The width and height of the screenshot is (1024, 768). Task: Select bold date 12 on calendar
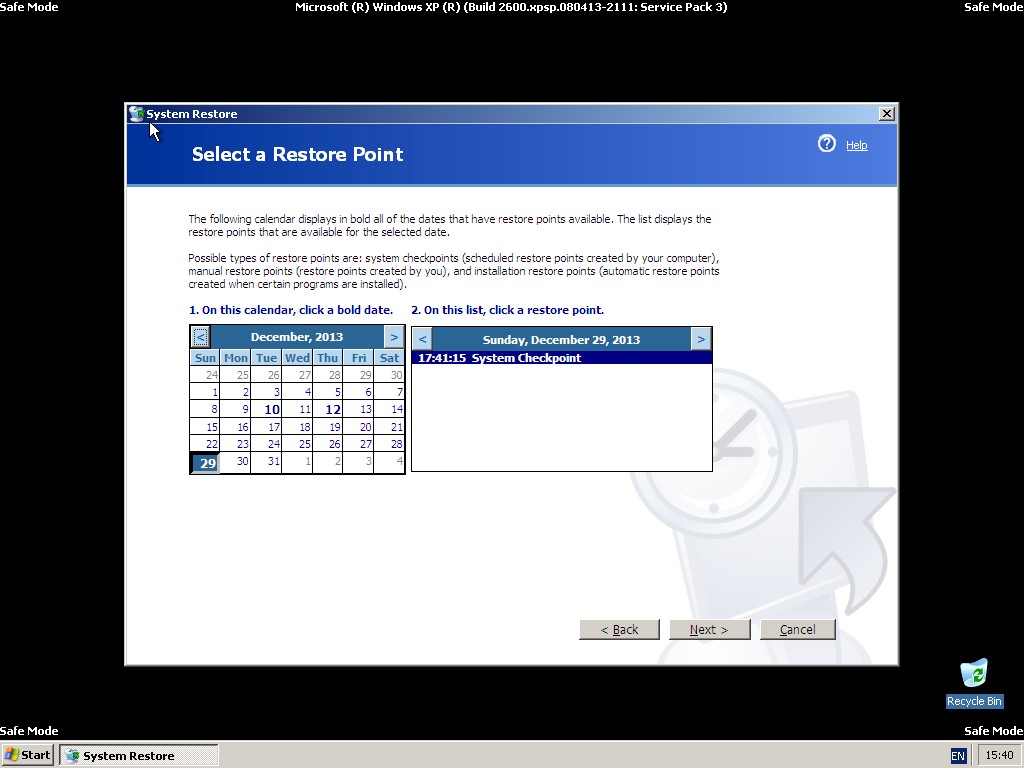point(328,409)
